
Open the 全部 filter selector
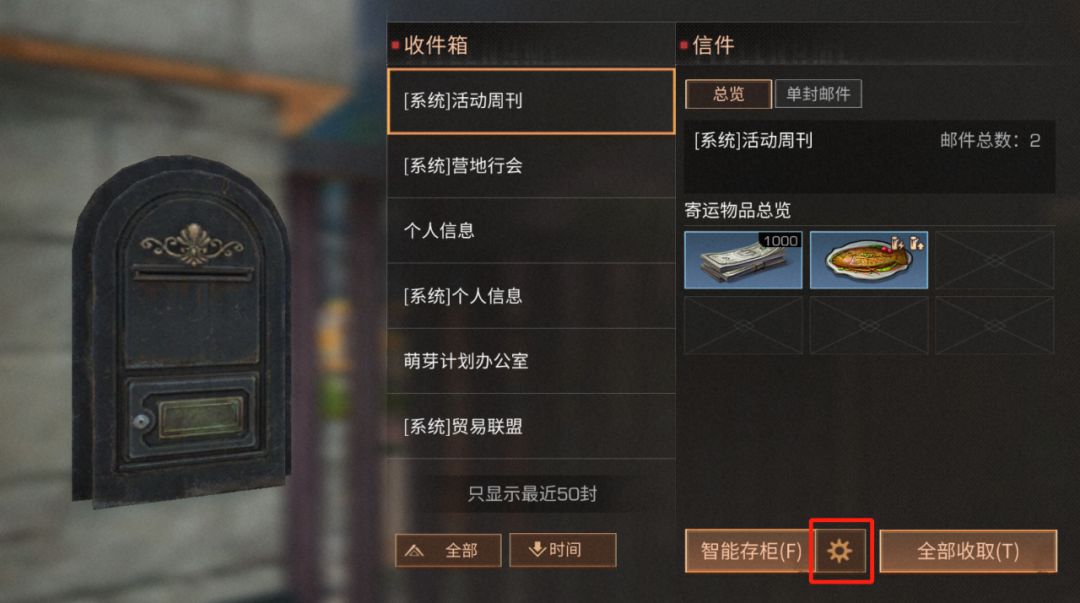448,550
